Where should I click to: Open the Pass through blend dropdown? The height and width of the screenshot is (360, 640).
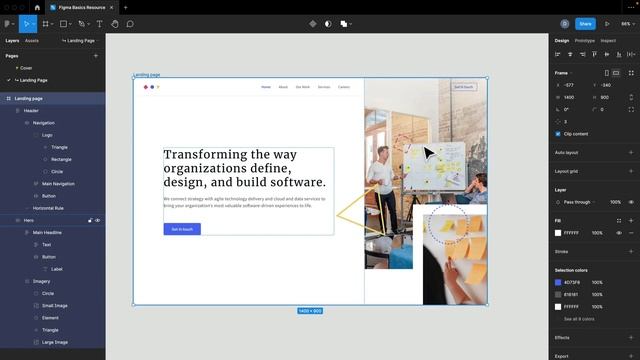pyautogui.click(x=580, y=202)
